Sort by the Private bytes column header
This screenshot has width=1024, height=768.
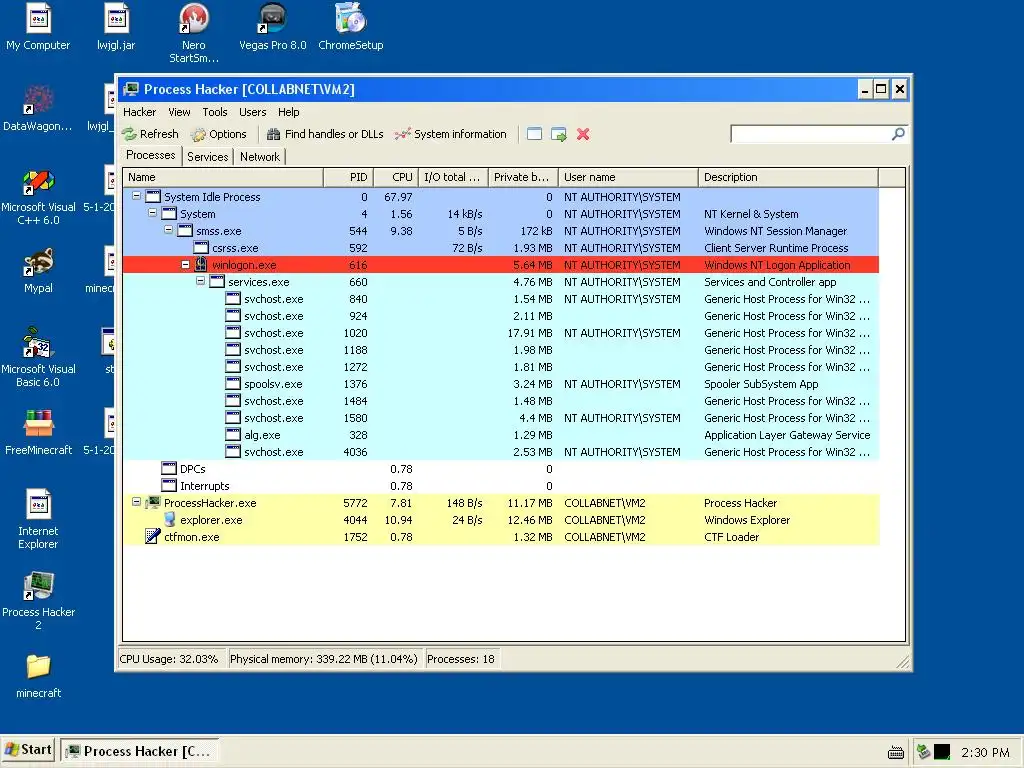click(523, 177)
